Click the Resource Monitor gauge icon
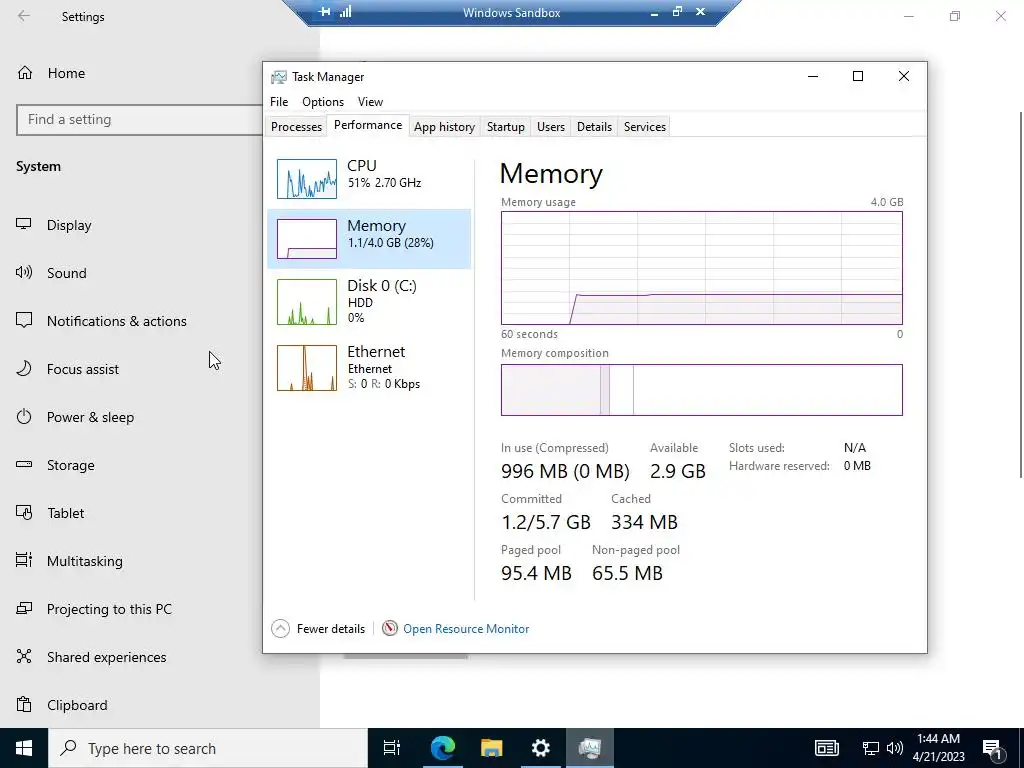 [x=390, y=628]
